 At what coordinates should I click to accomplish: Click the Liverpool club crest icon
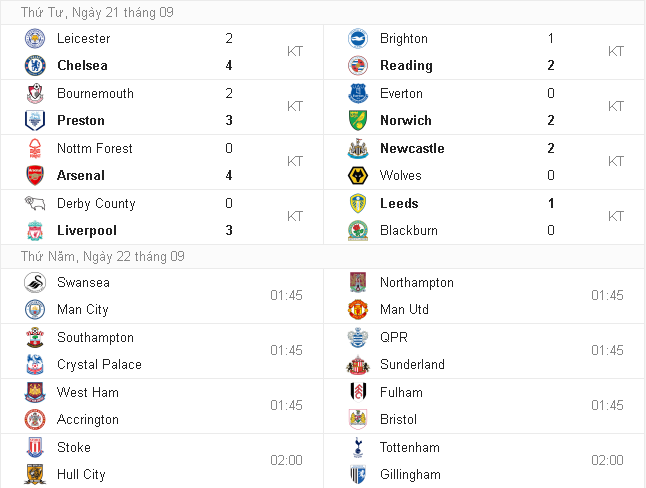36,231
